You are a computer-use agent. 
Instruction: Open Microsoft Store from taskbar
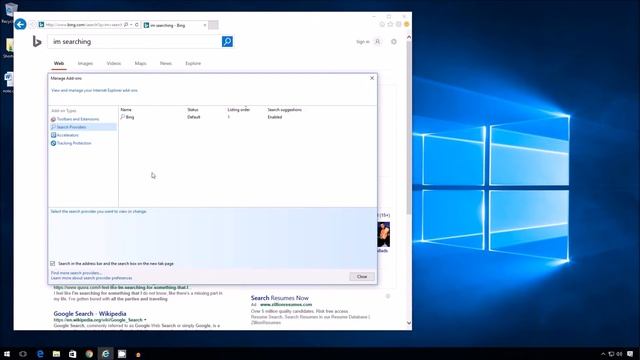73,354
